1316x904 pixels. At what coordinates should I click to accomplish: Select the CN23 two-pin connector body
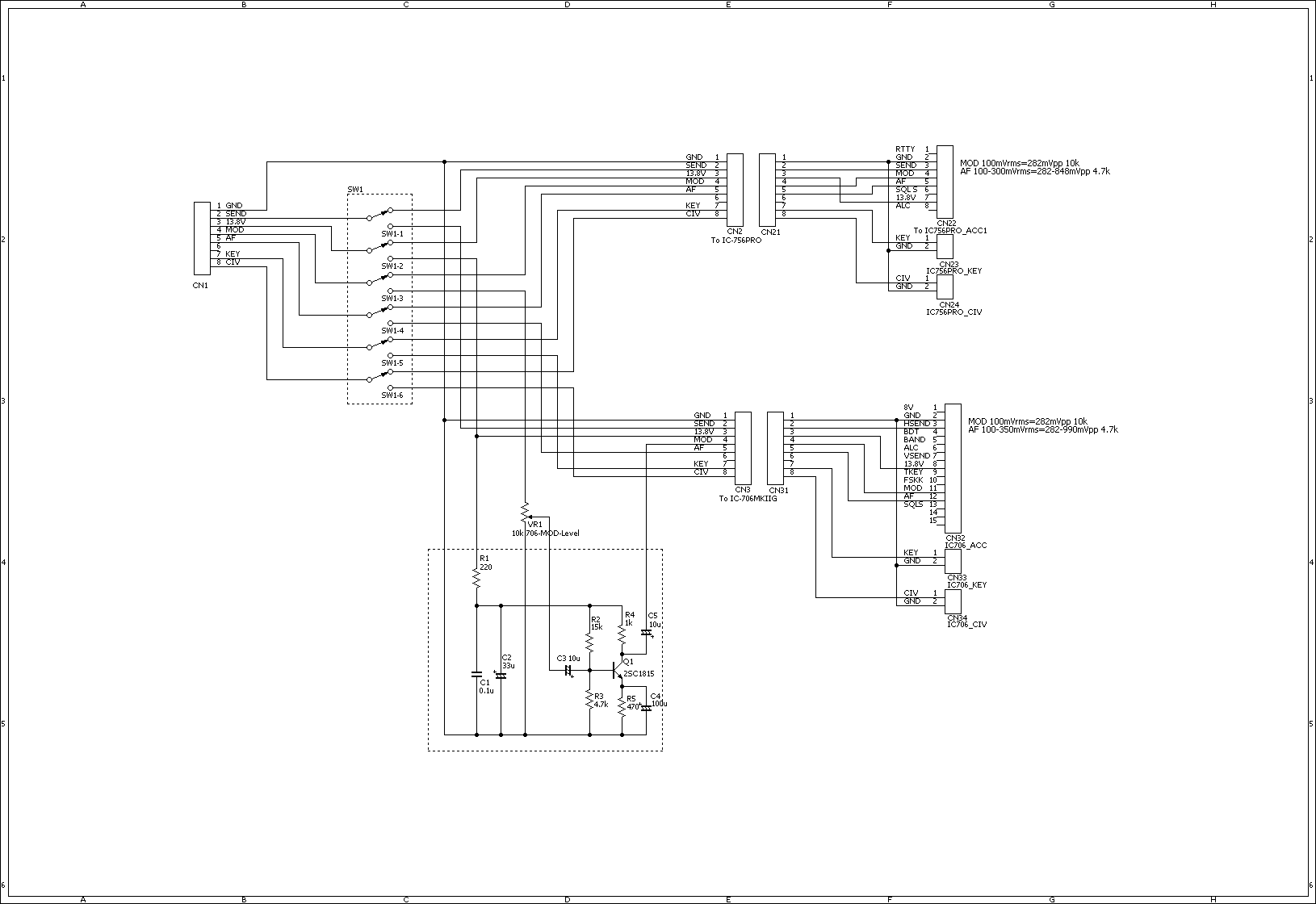(x=945, y=246)
